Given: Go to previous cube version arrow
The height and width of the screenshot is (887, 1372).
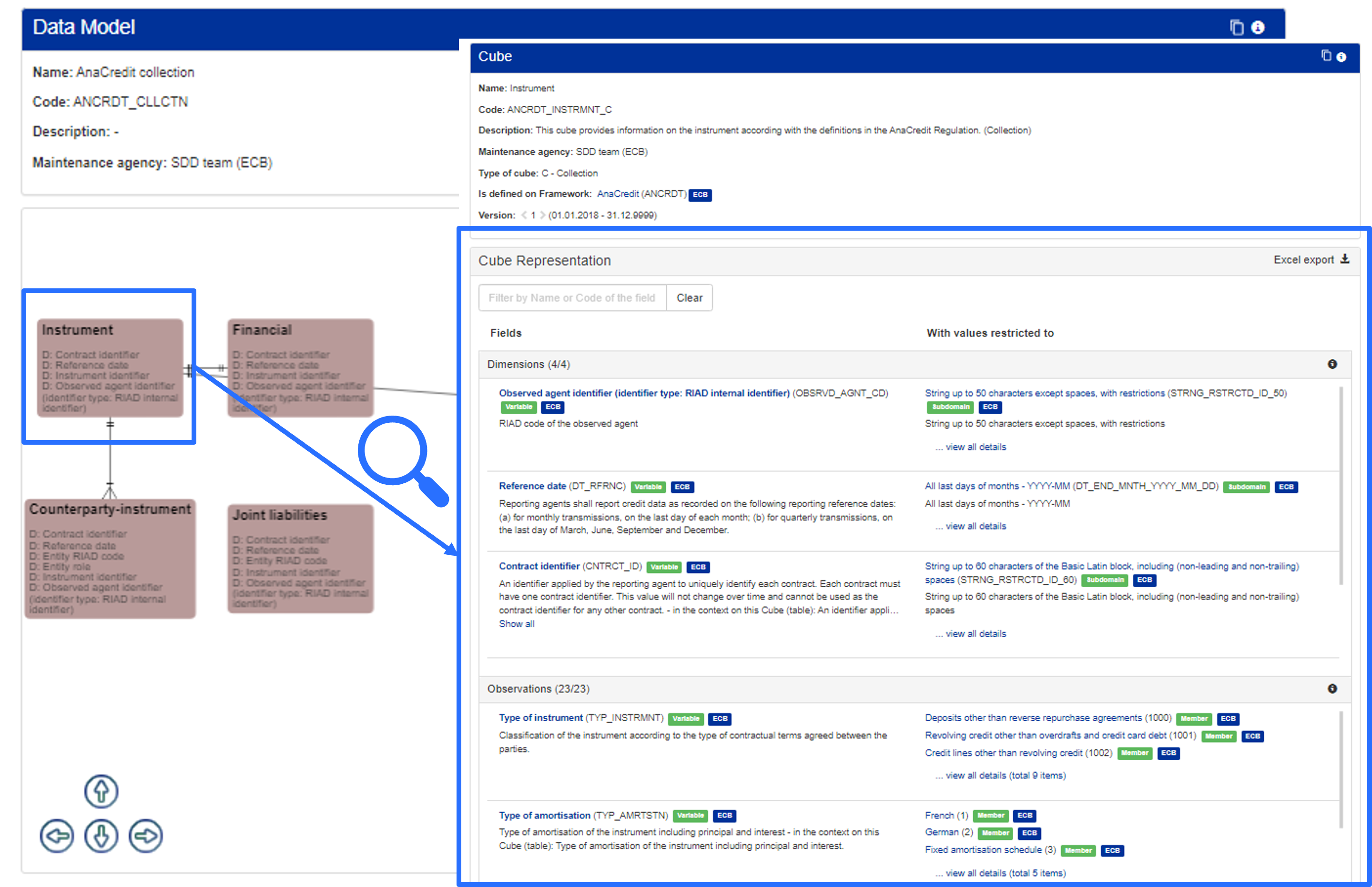Looking at the screenshot, I should point(524,215).
